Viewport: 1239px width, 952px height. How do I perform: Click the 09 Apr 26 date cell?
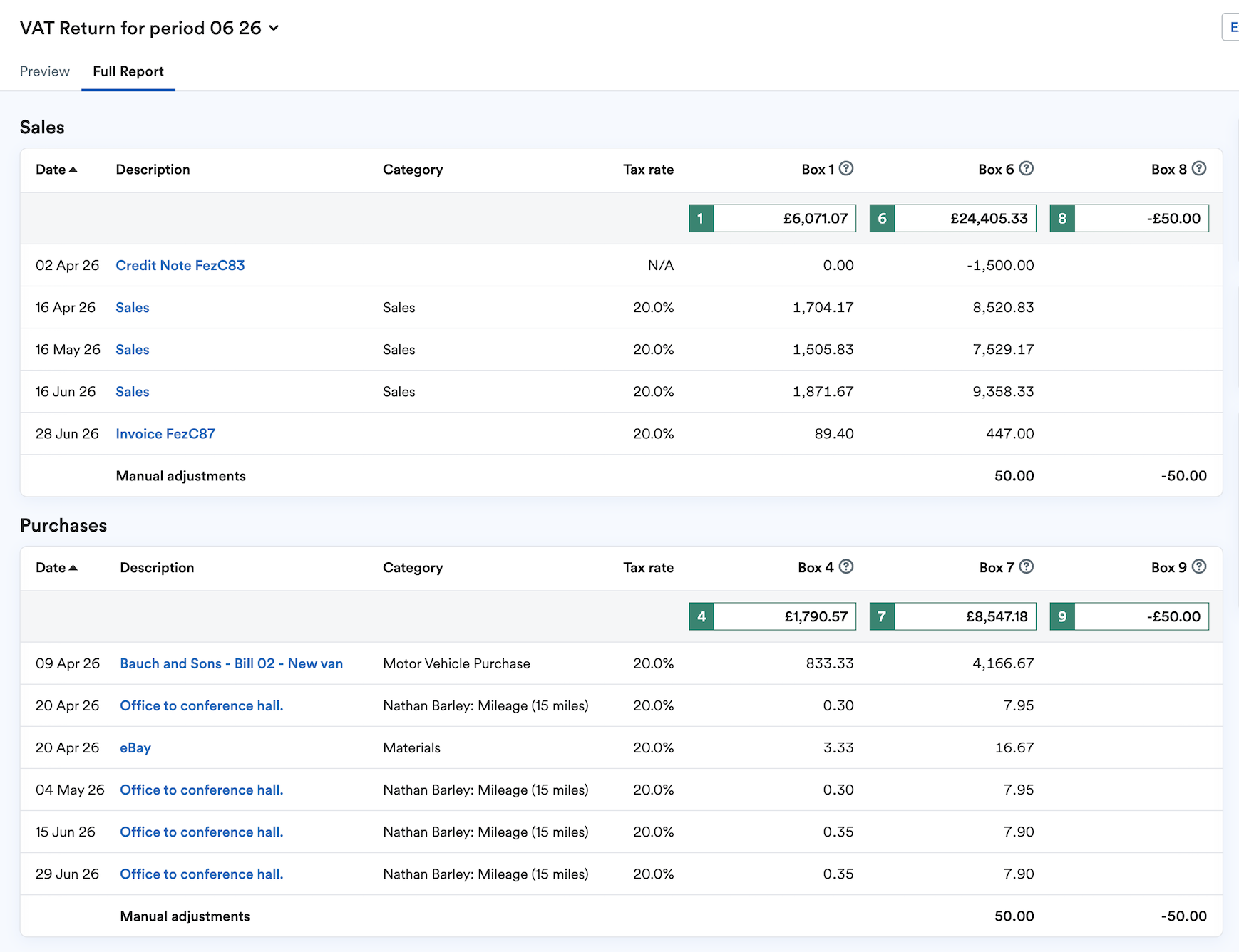point(68,663)
